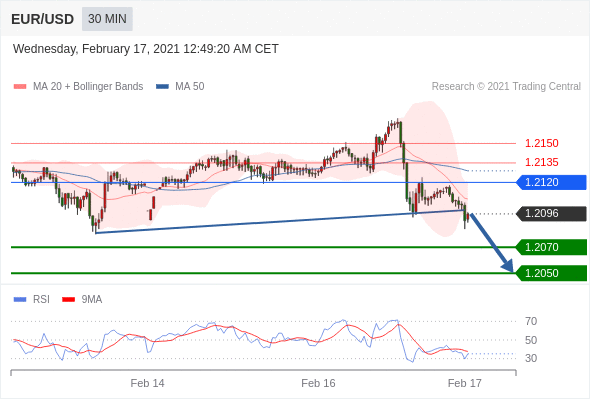Click the RSI 70 level label
The image size is (590, 400).
click(531, 321)
